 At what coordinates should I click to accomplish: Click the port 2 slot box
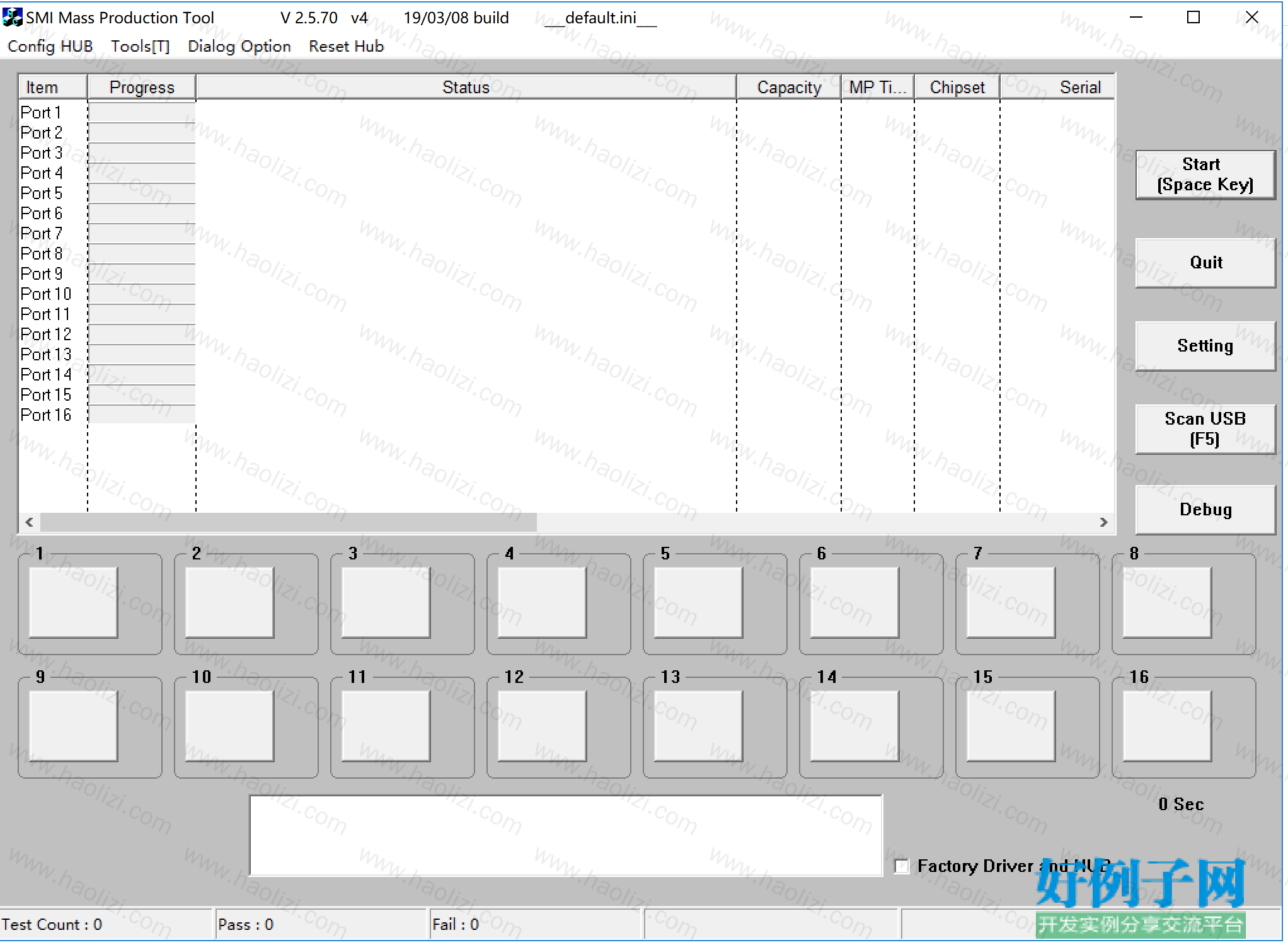click(229, 602)
